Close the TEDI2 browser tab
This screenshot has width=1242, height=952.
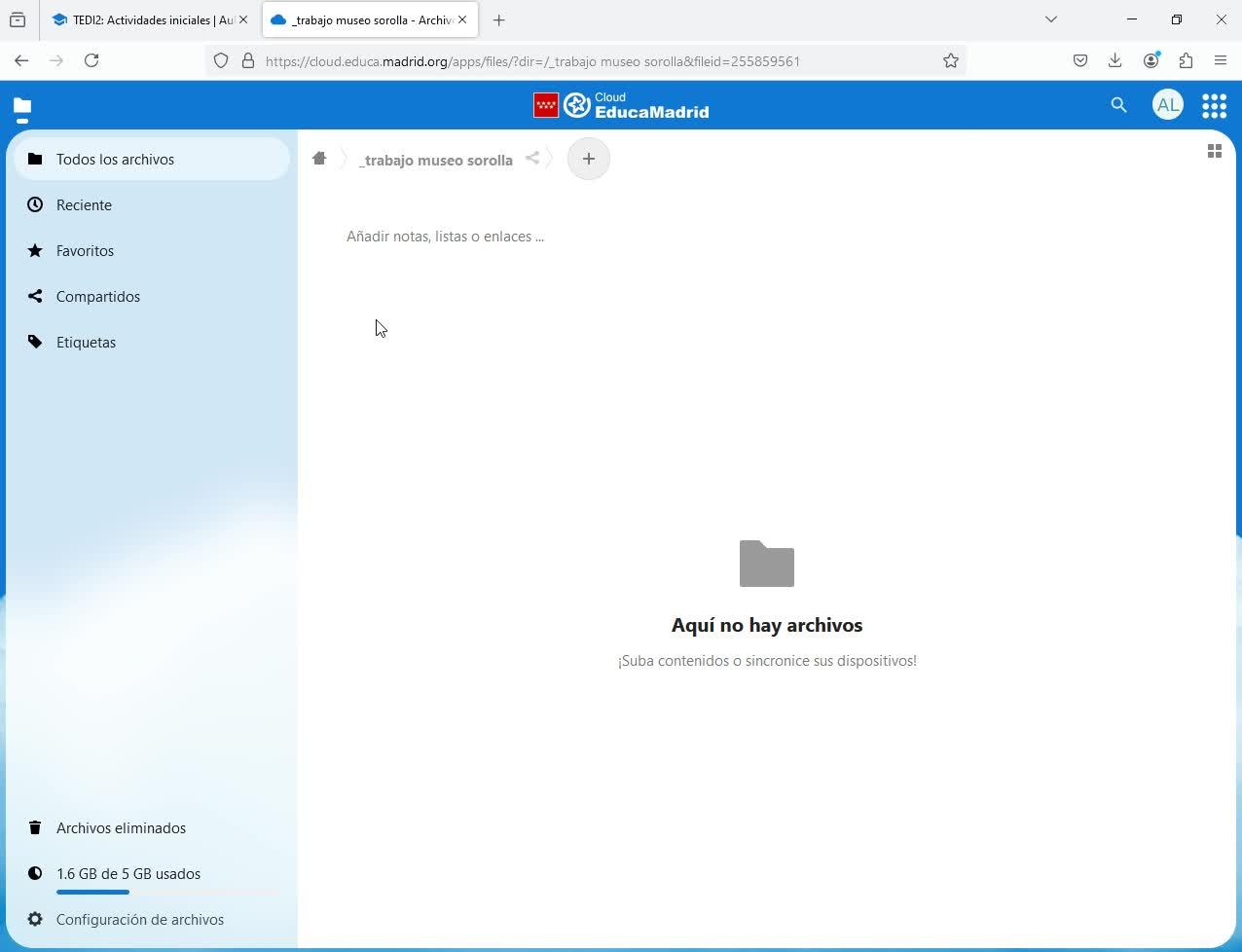tap(243, 19)
